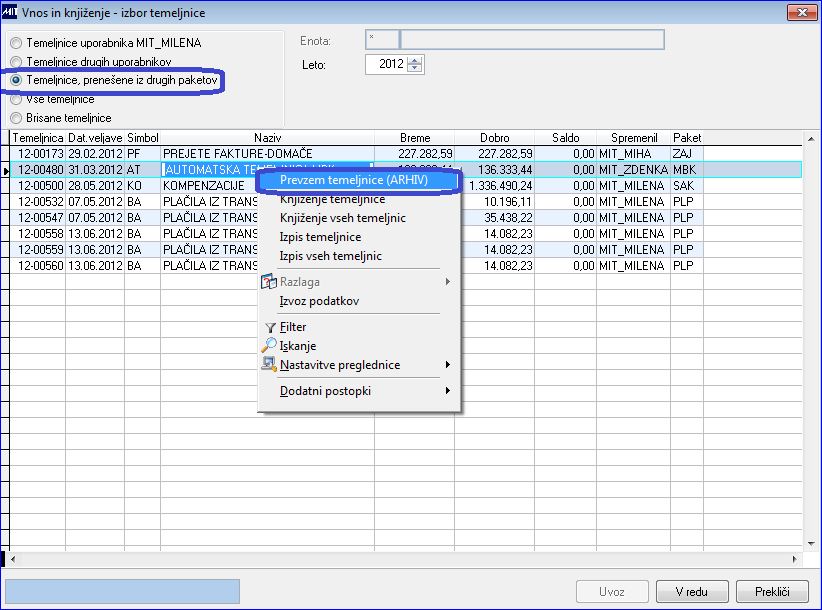The width and height of the screenshot is (822, 610).
Task: Click the Razlaga help icon in the menu
Action: (269, 282)
